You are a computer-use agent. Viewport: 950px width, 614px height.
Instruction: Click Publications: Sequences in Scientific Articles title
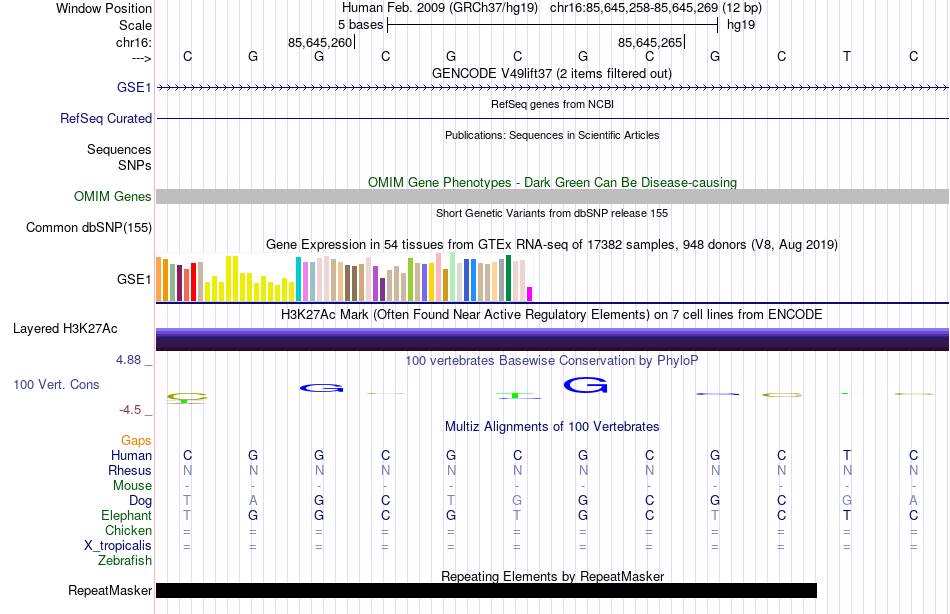pyautogui.click(x=552, y=135)
